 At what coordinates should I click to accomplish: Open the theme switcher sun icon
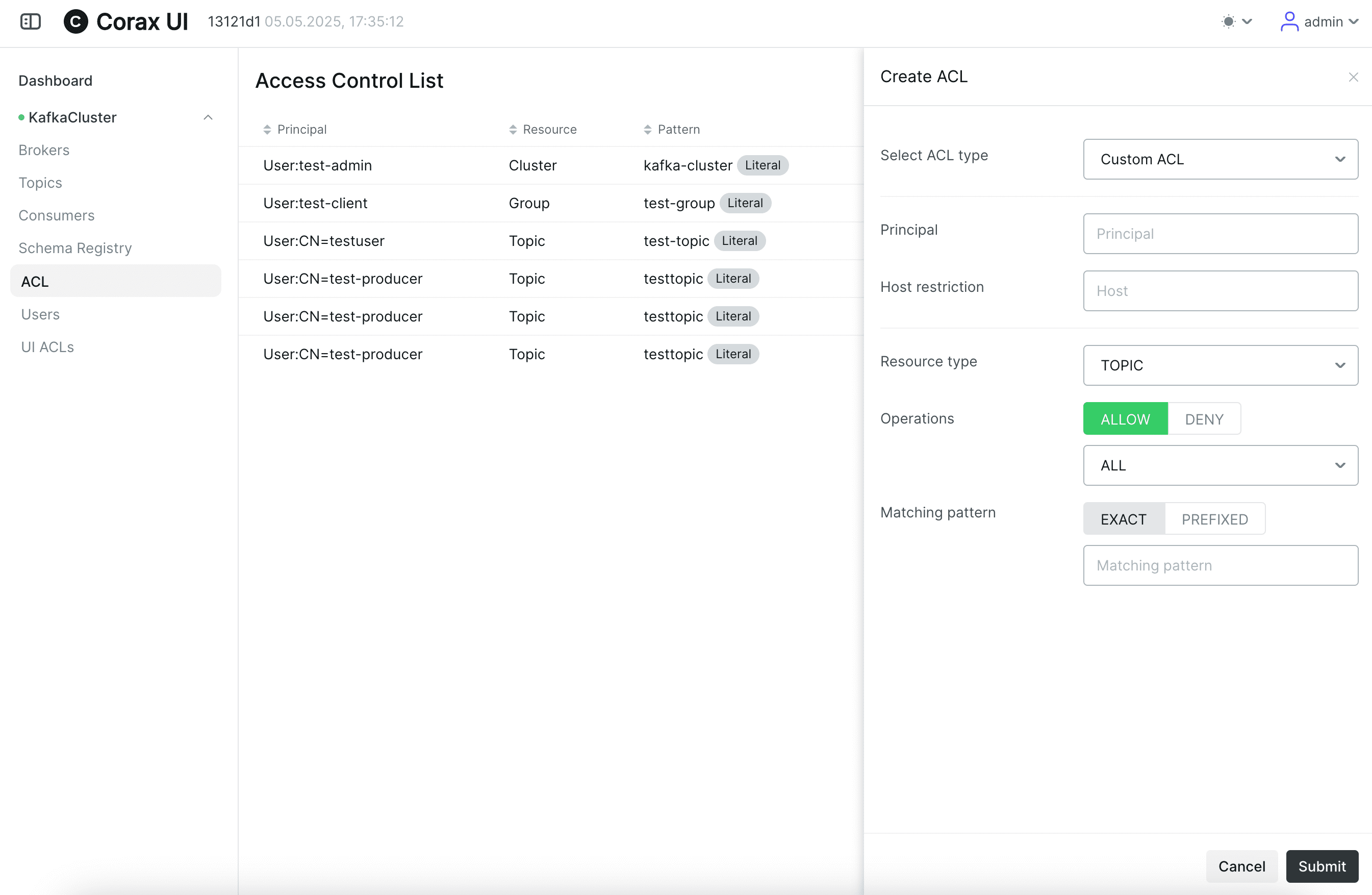point(1229,21)
